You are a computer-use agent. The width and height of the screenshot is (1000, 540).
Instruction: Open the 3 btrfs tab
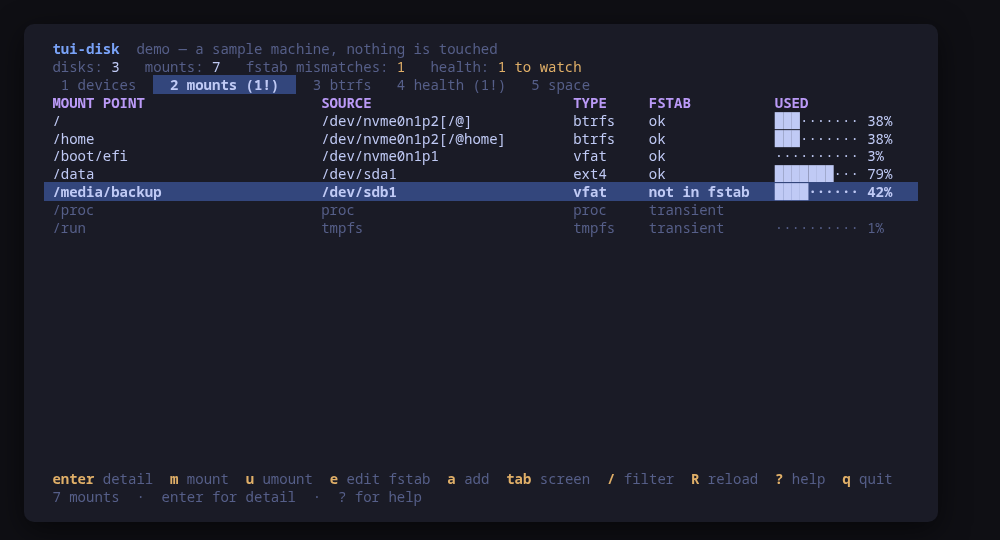pyautogui.click(x=342, y=85)
